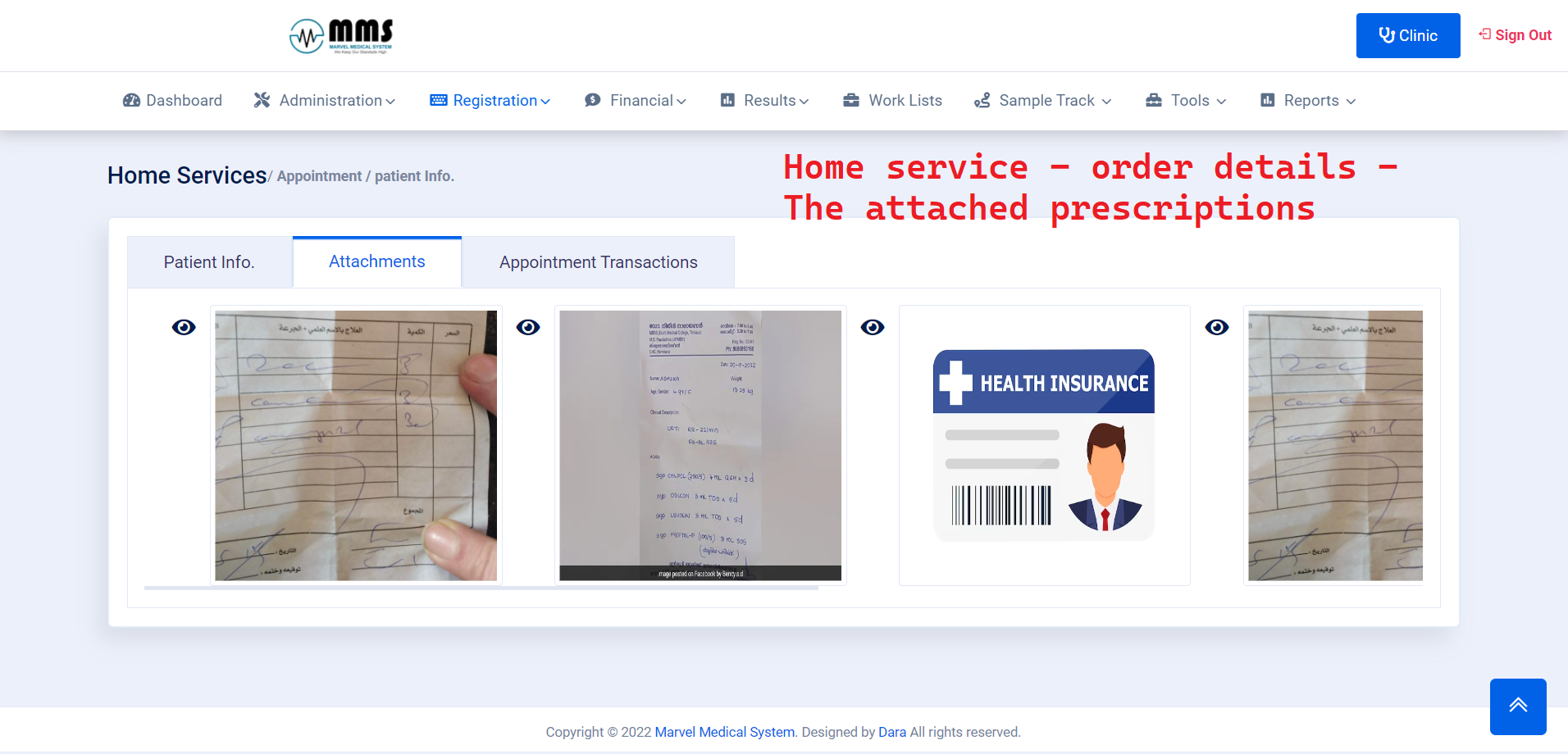Open the Dashboard via its speedometer icon
Screen dimensions: 1568x754
point(132,100)
